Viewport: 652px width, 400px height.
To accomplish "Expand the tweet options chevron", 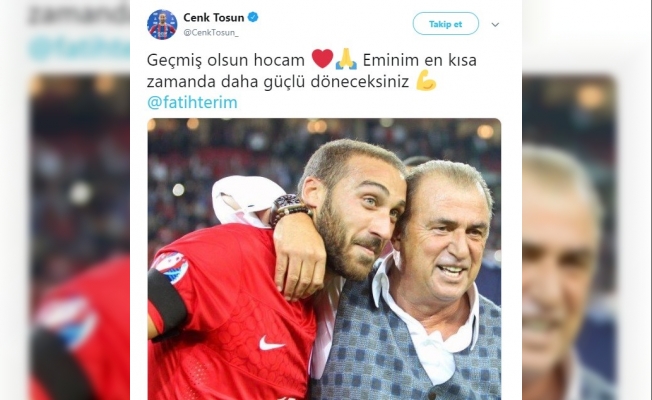I will 495,25.
